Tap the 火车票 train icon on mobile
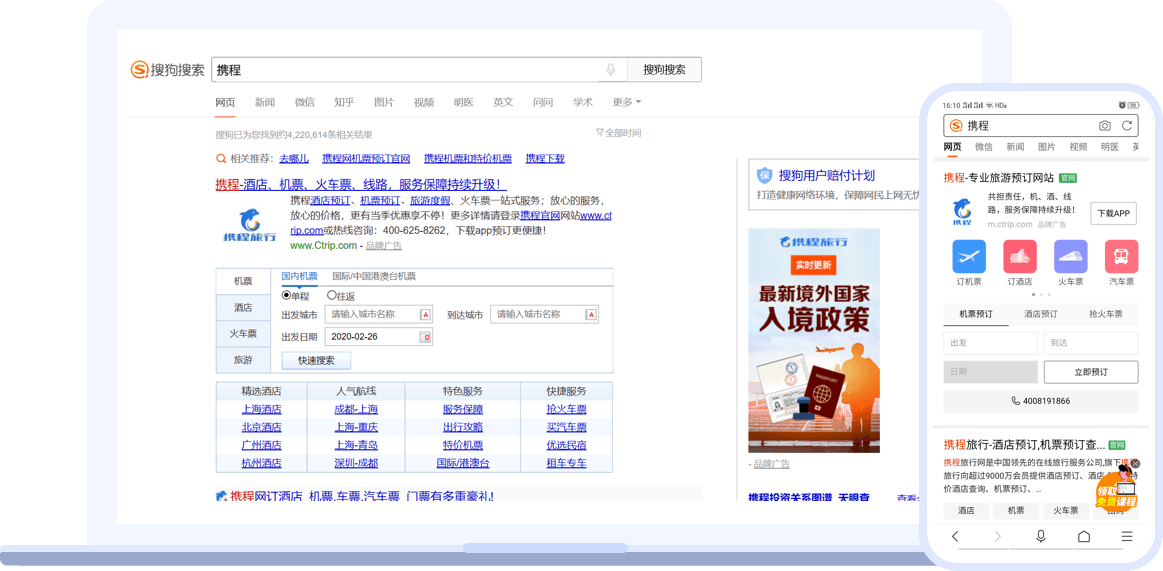Screen dimensions: 1163x571 tap(1070, 257)
